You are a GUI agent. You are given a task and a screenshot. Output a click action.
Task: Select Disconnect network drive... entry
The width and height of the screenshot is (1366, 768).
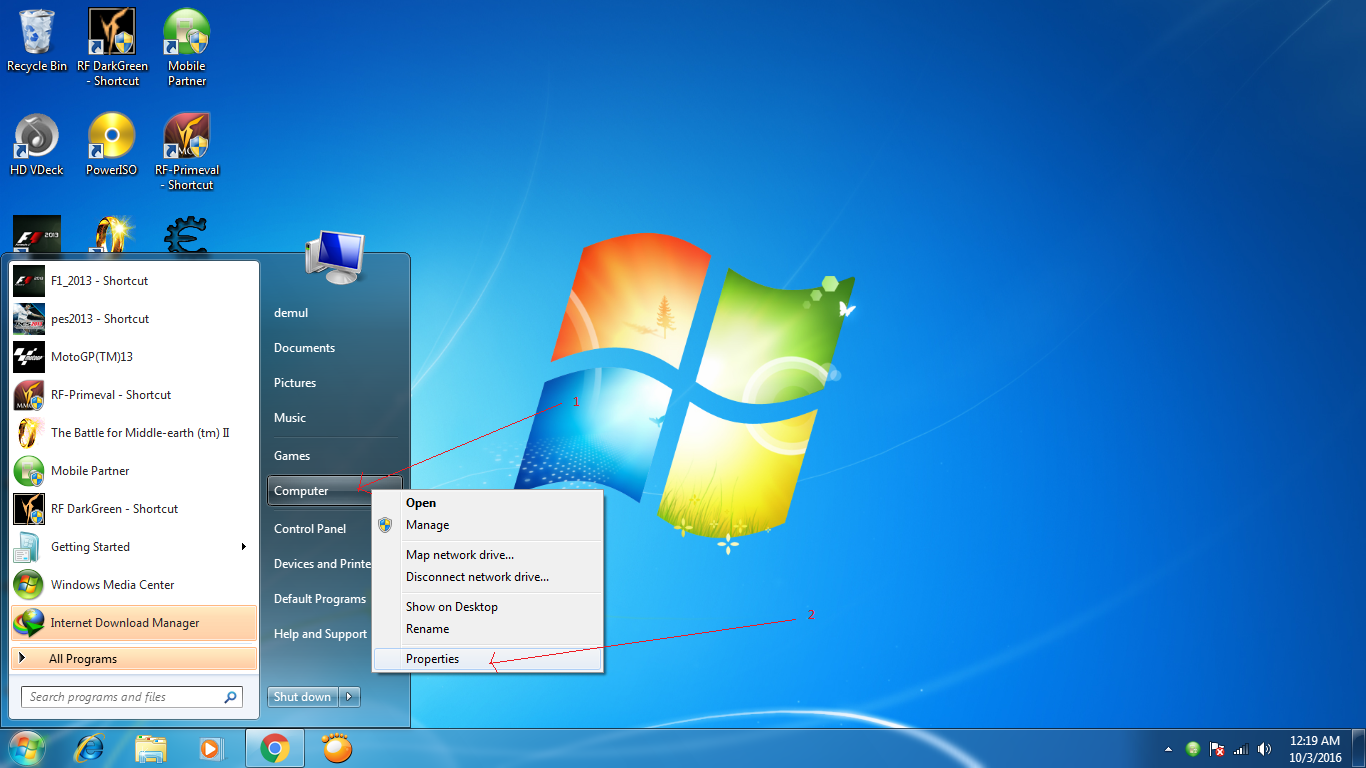pos(488,577)
